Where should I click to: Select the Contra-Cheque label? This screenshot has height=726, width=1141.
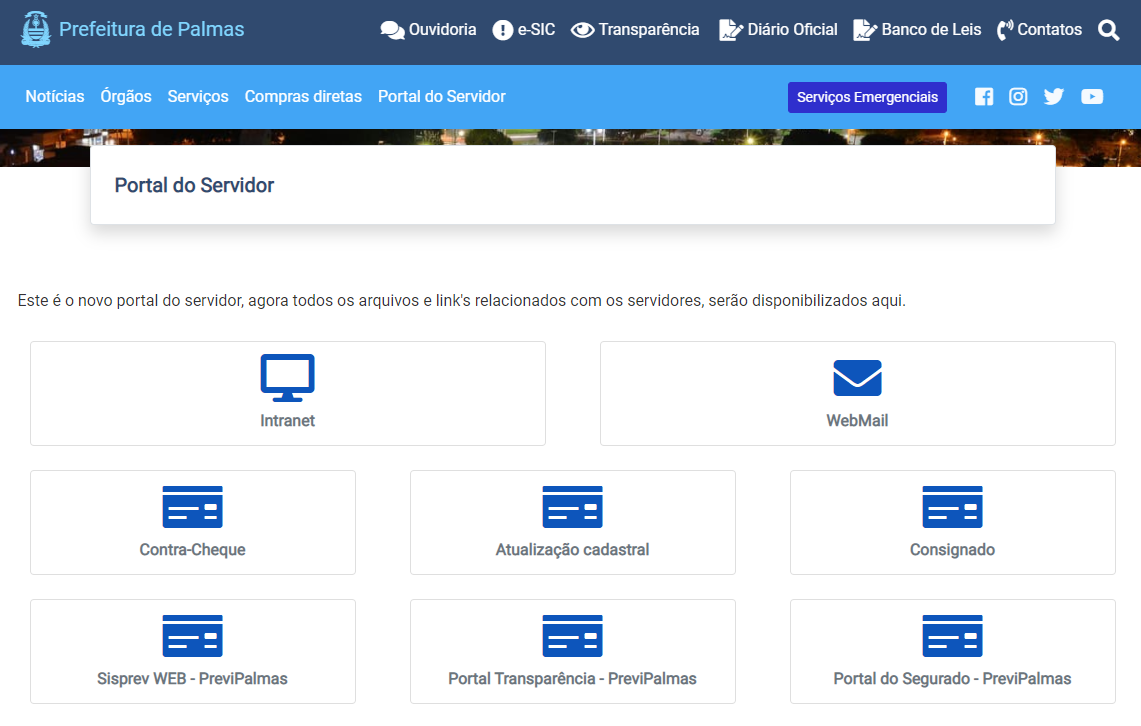pyautogui.click(x=192, y=550)
